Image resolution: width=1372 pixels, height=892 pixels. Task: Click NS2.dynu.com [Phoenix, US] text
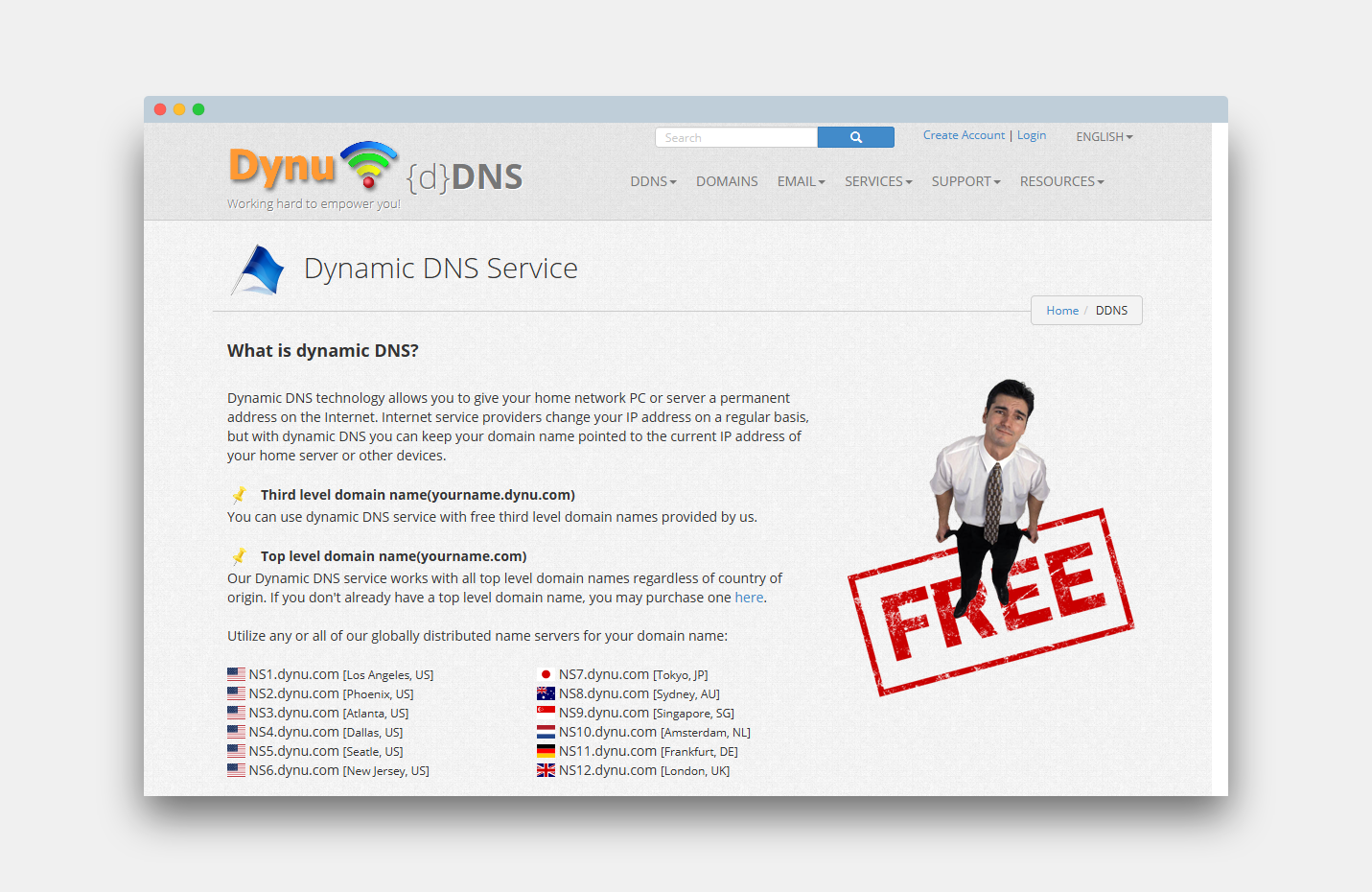[x=332, y=693]
